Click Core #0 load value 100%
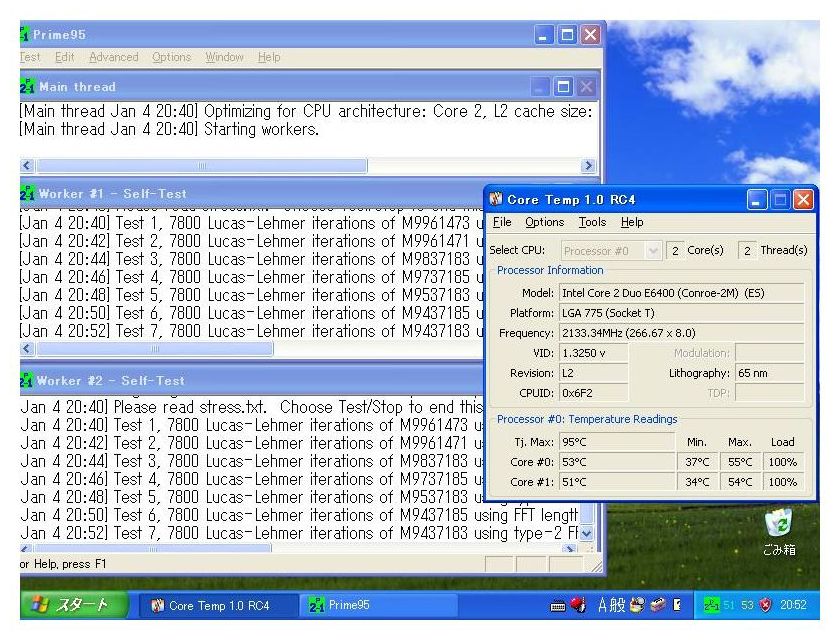This screenshot has height=640, width=840. pyautogui.click(x=783, y=462)
